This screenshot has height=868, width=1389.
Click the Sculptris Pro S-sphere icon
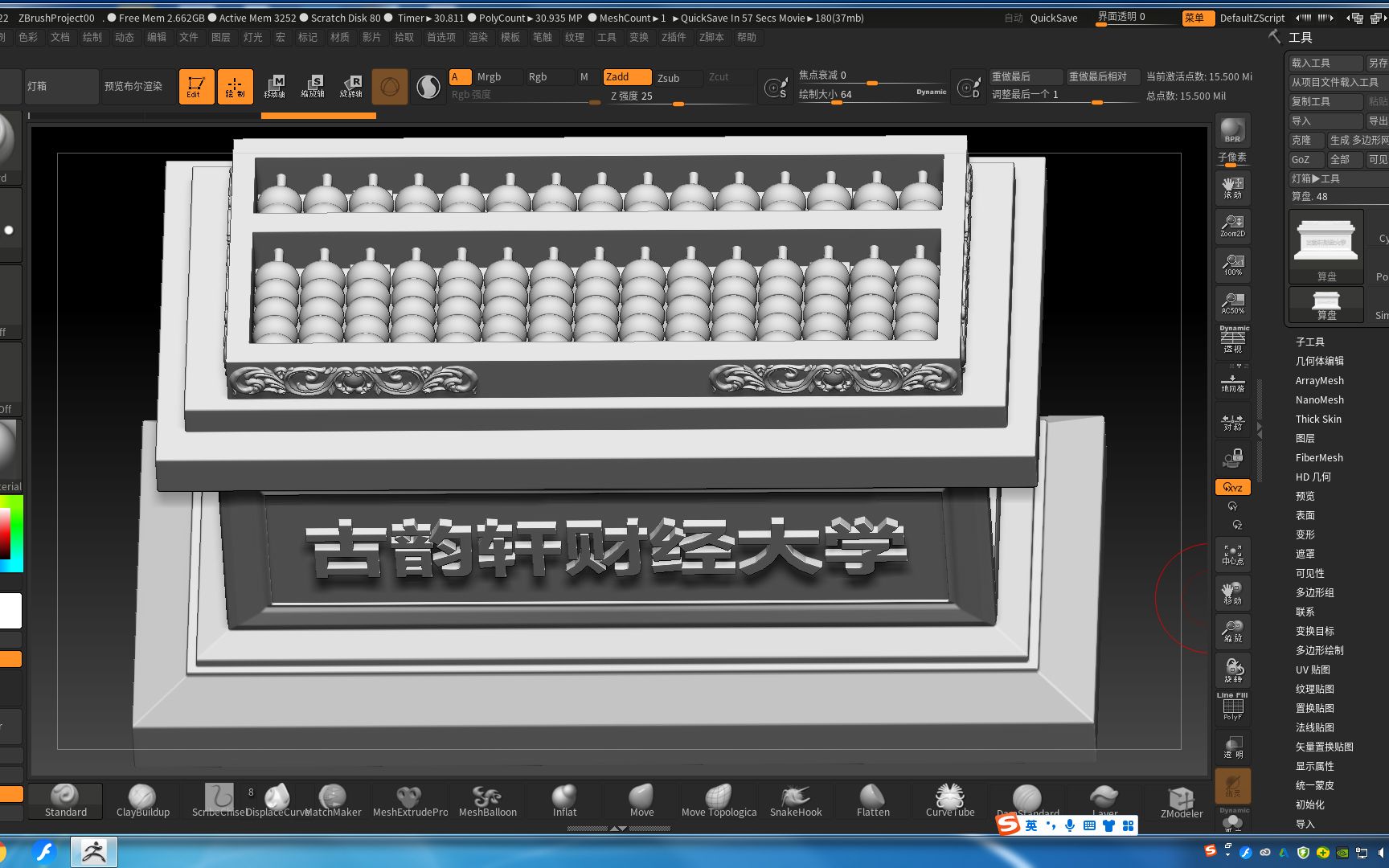click(428, 87)
